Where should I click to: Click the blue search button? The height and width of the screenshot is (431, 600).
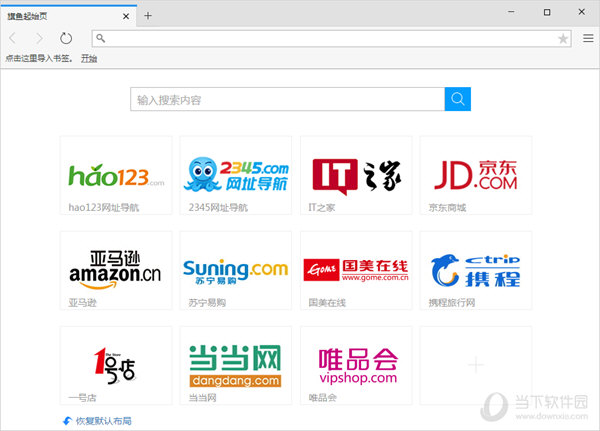(458, 99)
